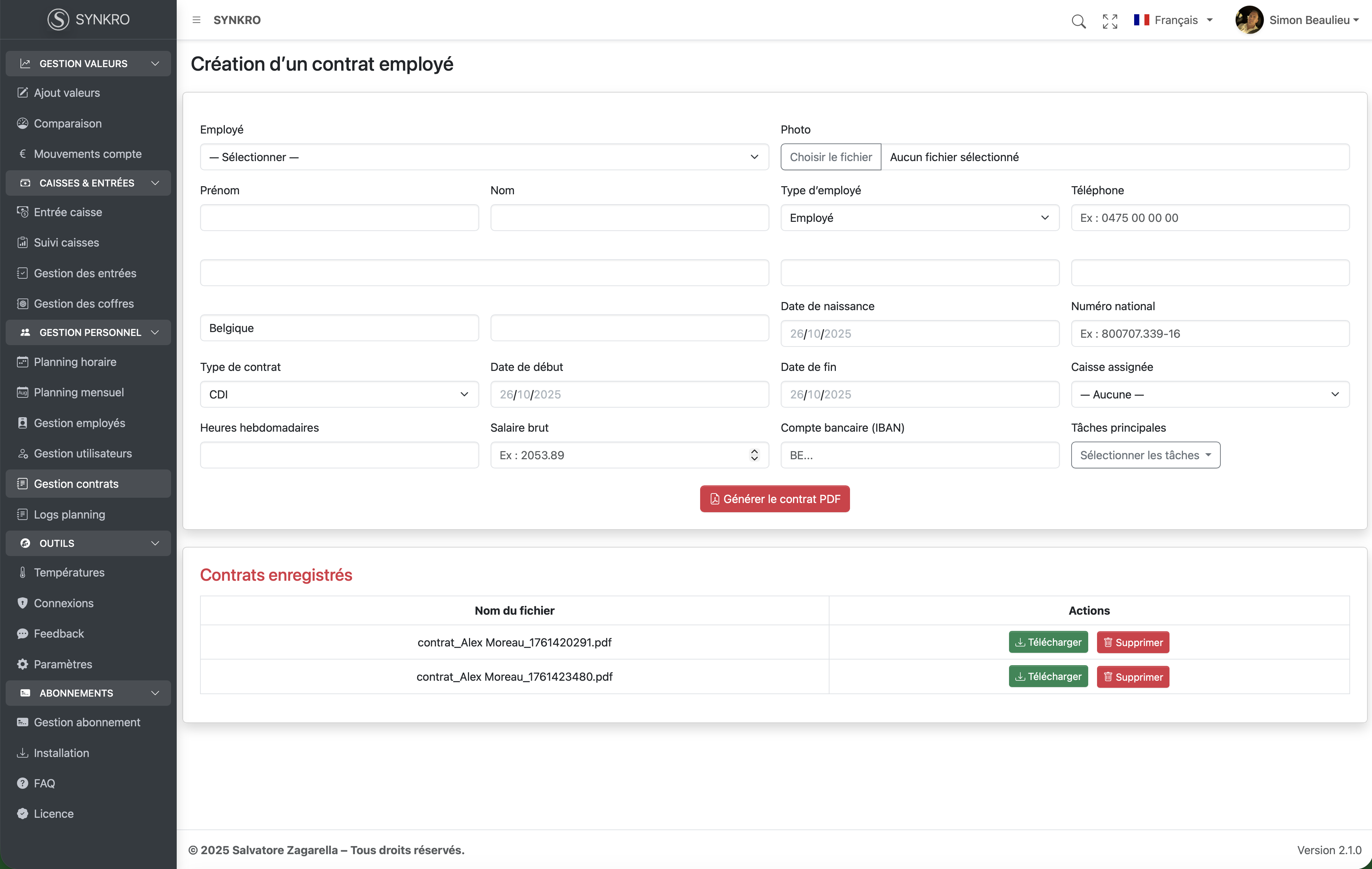
Task: Open the Planning horaire menu item
Action: click(x=75, y=362)
